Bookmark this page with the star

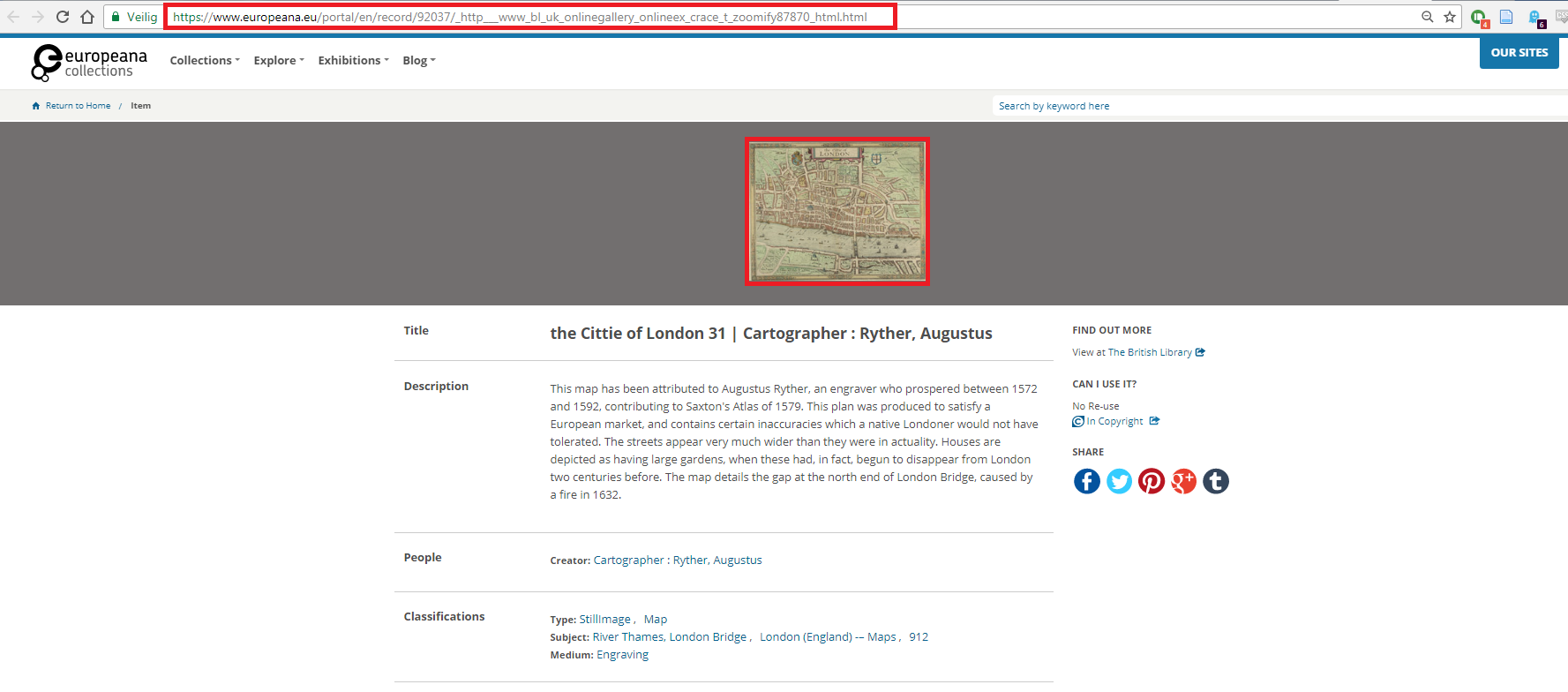pos(1450,17)
